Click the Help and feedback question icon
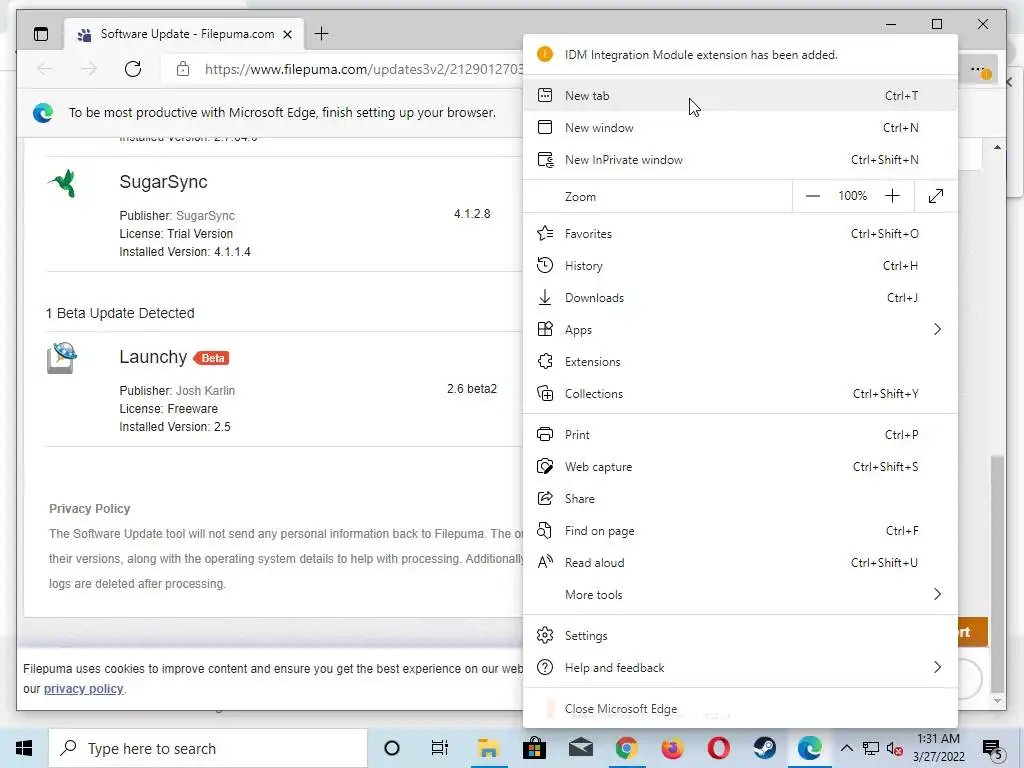The height and width of the screenshot is (768, 1024). point(545,667)
